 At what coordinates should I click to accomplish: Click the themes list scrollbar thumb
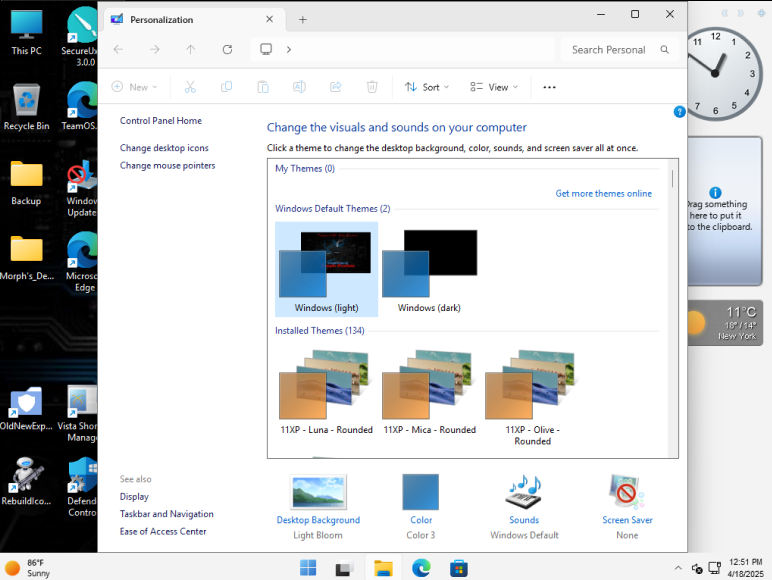pyautogui.click(x=672, y=178)
